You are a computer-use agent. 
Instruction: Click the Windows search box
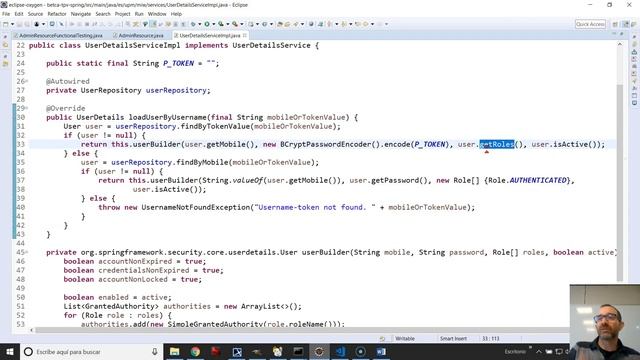coord(91,351)
